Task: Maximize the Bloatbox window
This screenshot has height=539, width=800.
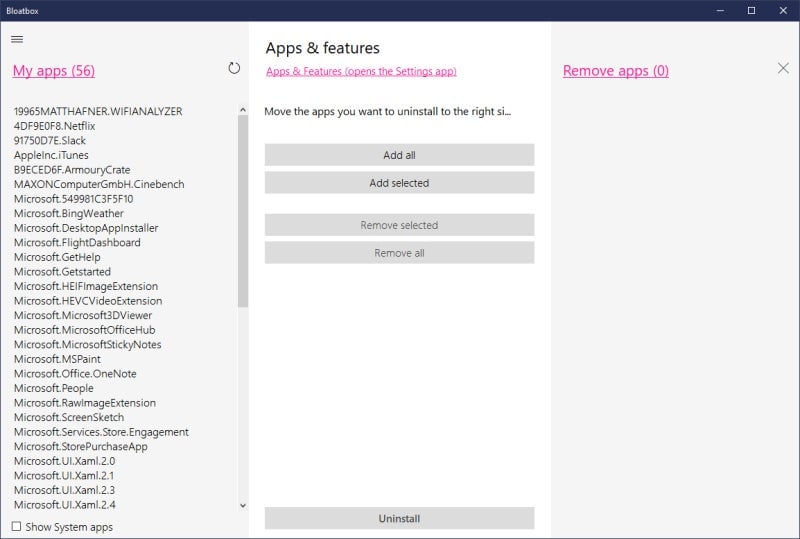Action: point(751,10)
